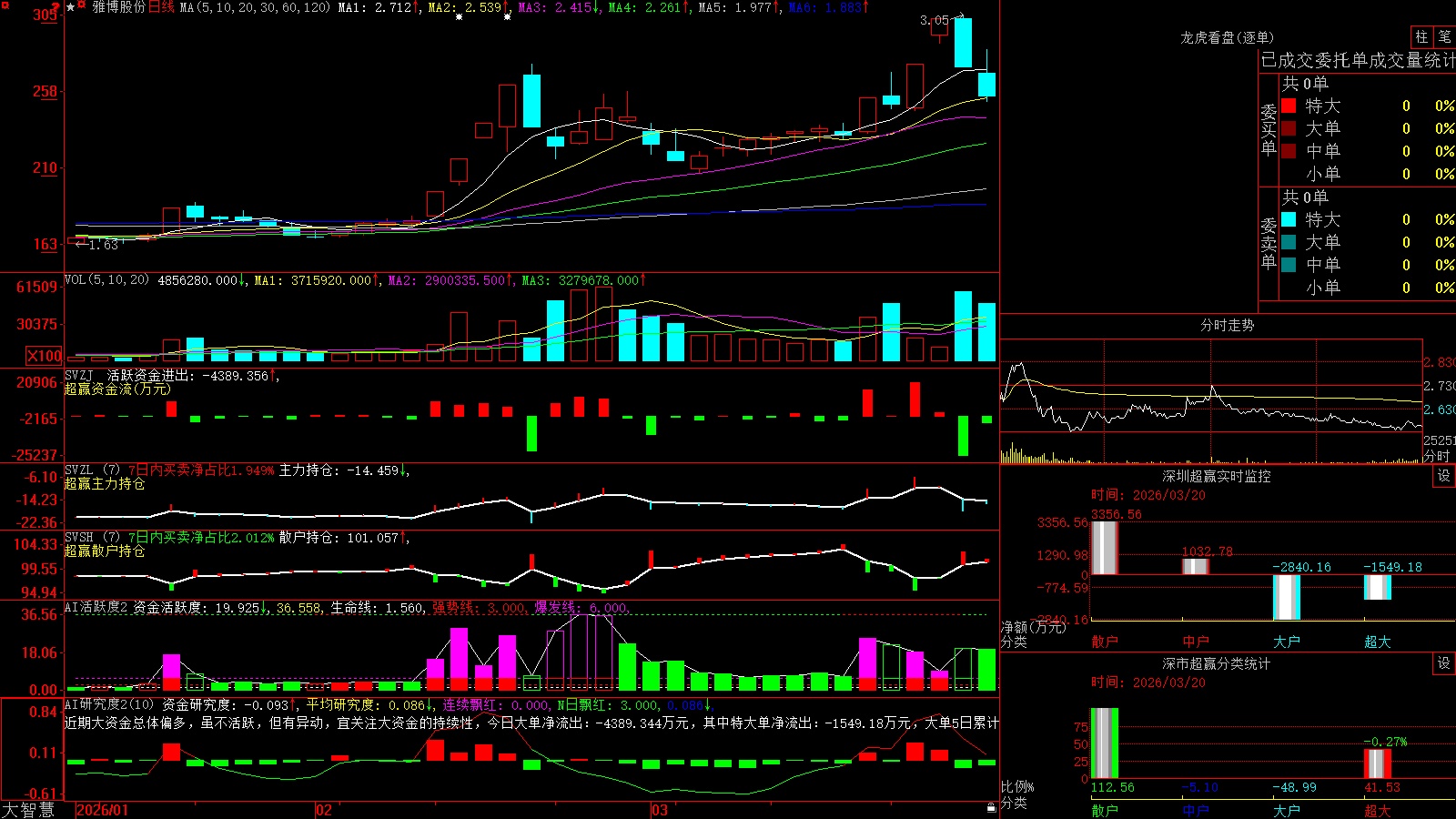Click the teal 大单 sell-order swatch
1456x819 pixels.
[1289, 242]
